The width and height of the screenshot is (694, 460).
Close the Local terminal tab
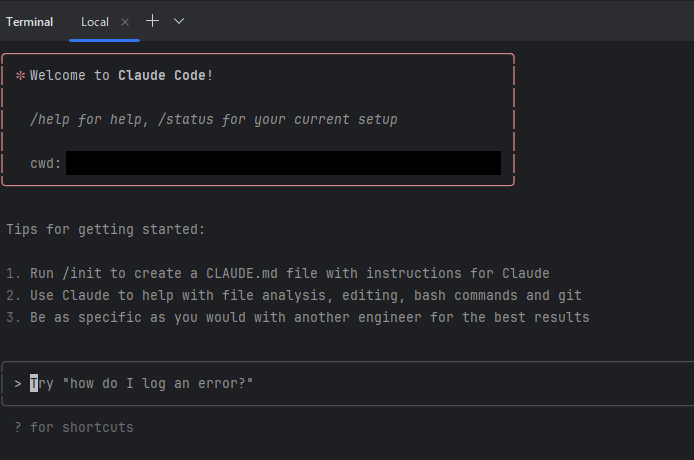coord(125,22)
